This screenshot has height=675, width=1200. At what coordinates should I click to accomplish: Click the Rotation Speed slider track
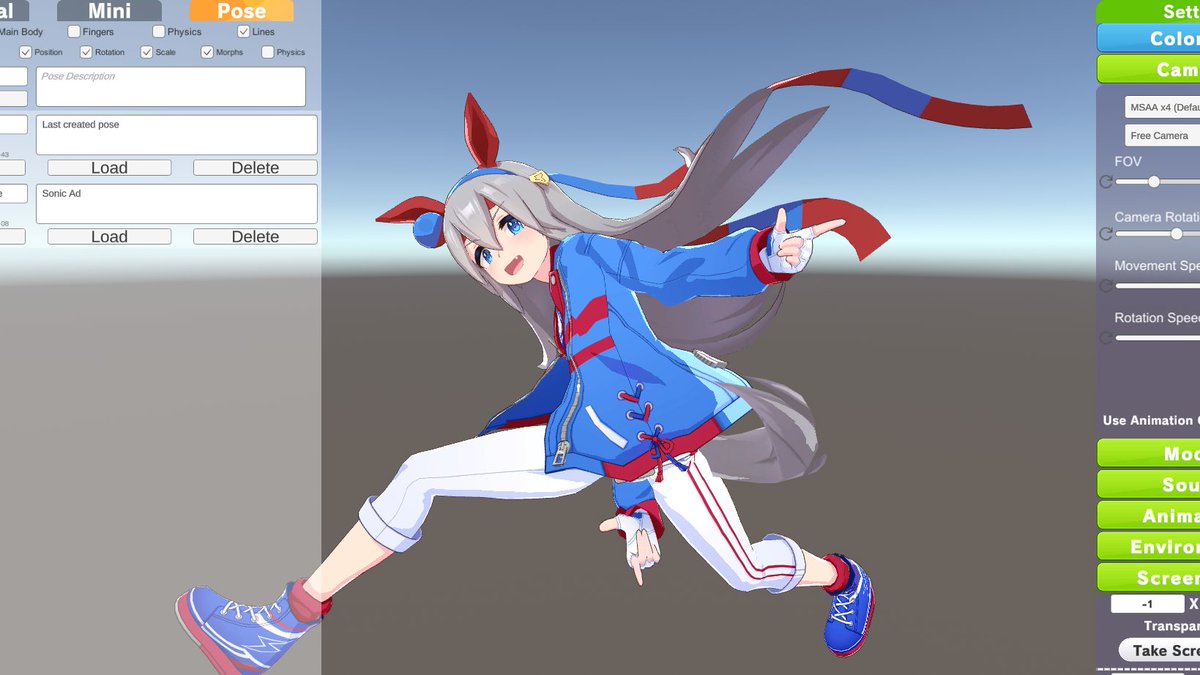[x=1158, y=338]
